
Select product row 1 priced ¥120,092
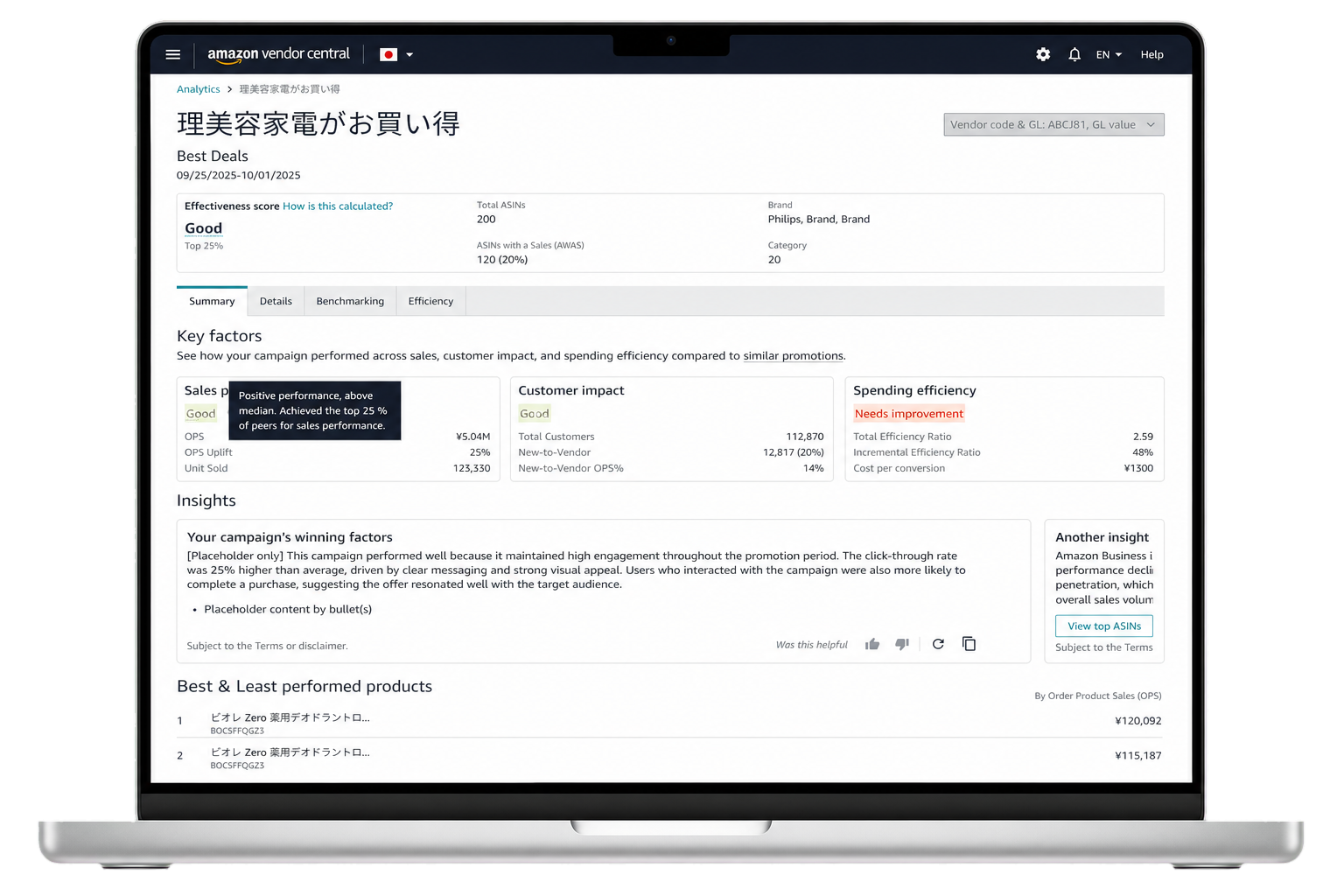click(669, 721)
